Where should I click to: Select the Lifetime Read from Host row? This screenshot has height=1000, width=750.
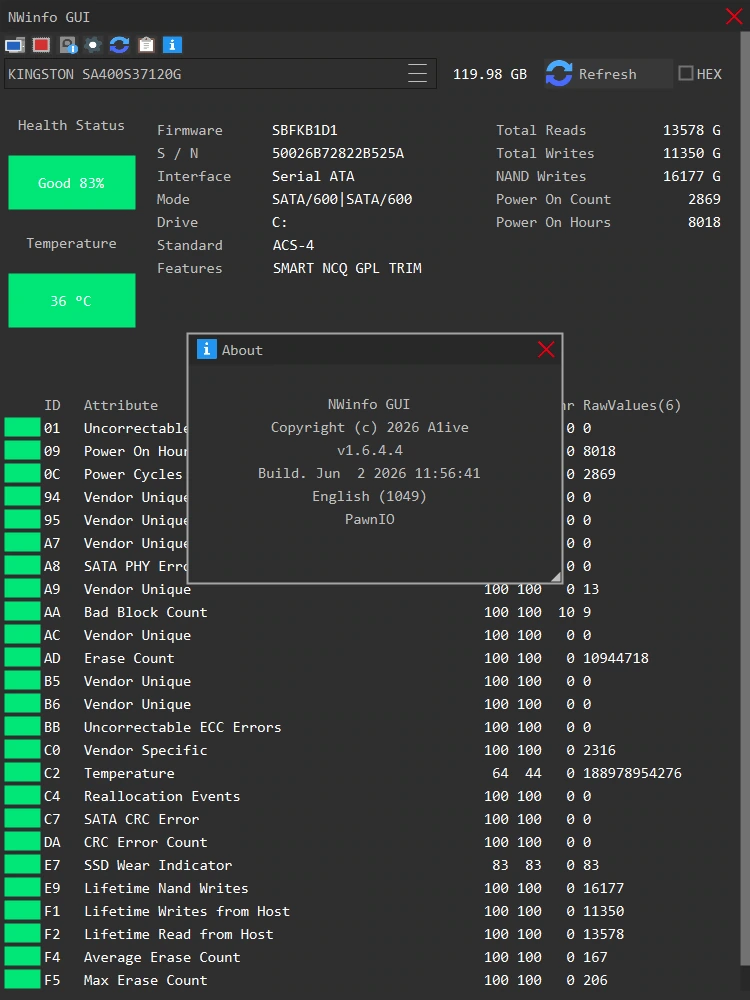pyautogui.click(x=370, y=934)
